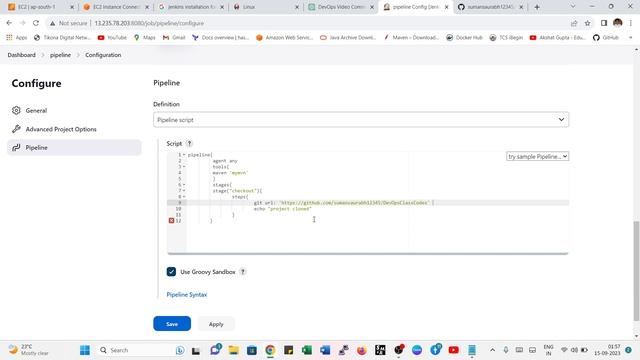Image resolution: width=640 pixels, height=360 pixels.
Task: Open the Docker Hub bookmark
Action: (464, 38)
